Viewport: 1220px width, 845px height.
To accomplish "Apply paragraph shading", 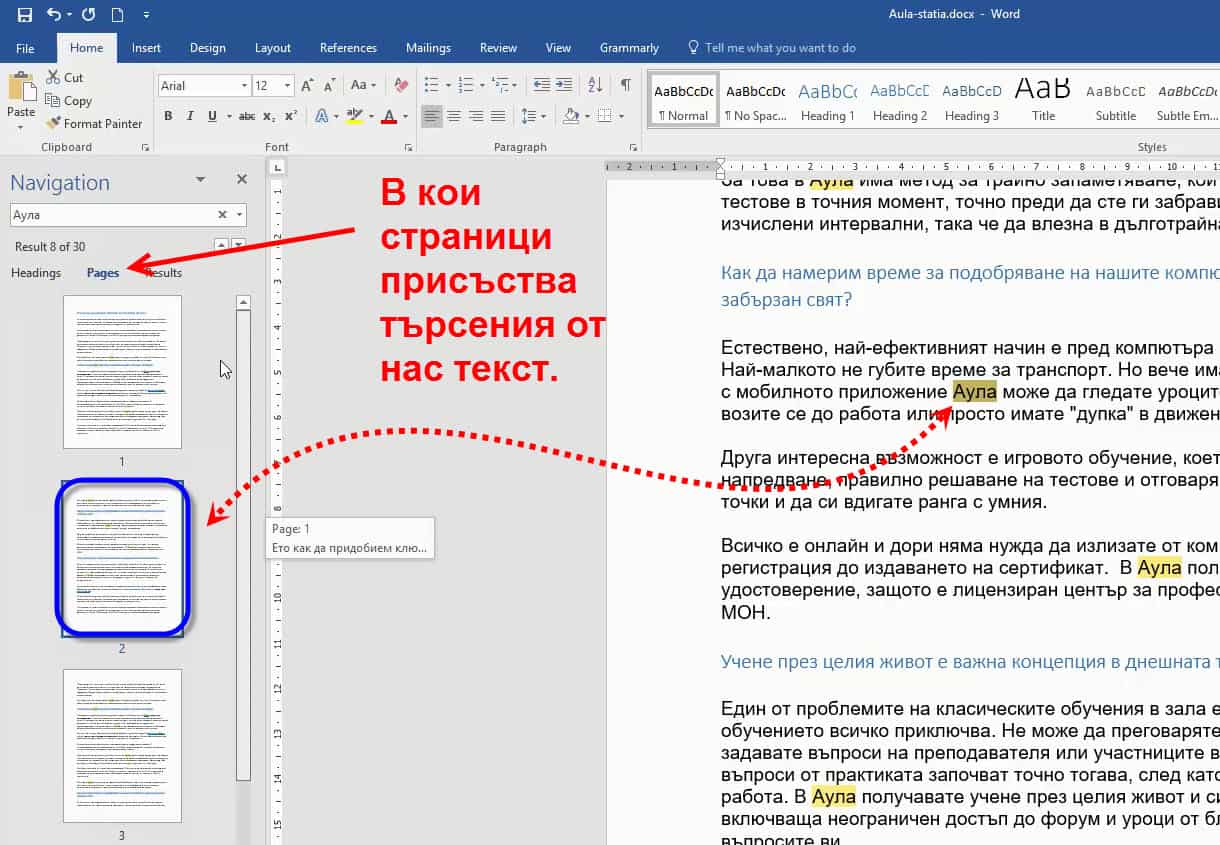I will point(571,117).
